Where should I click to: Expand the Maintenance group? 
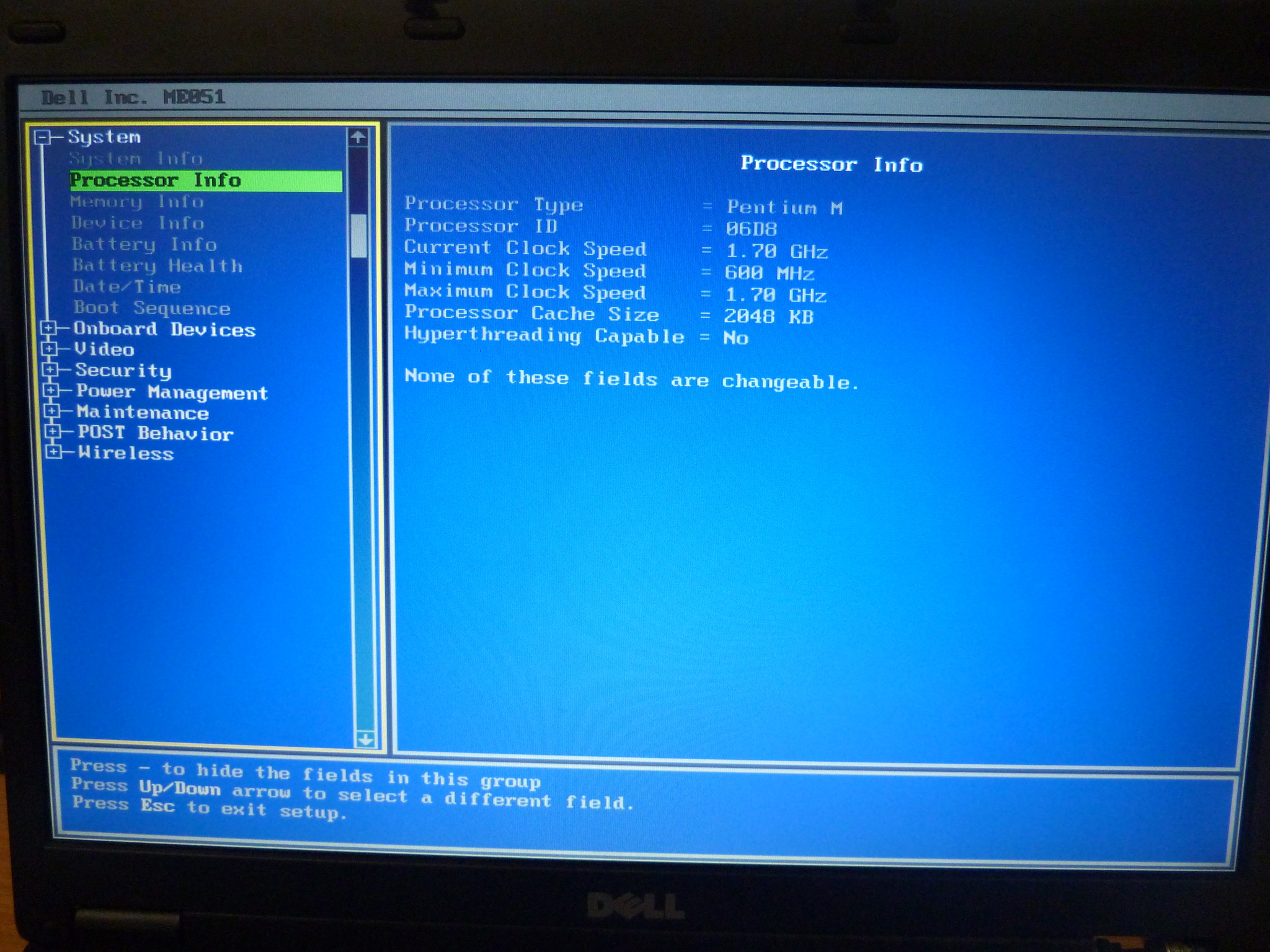52,411
